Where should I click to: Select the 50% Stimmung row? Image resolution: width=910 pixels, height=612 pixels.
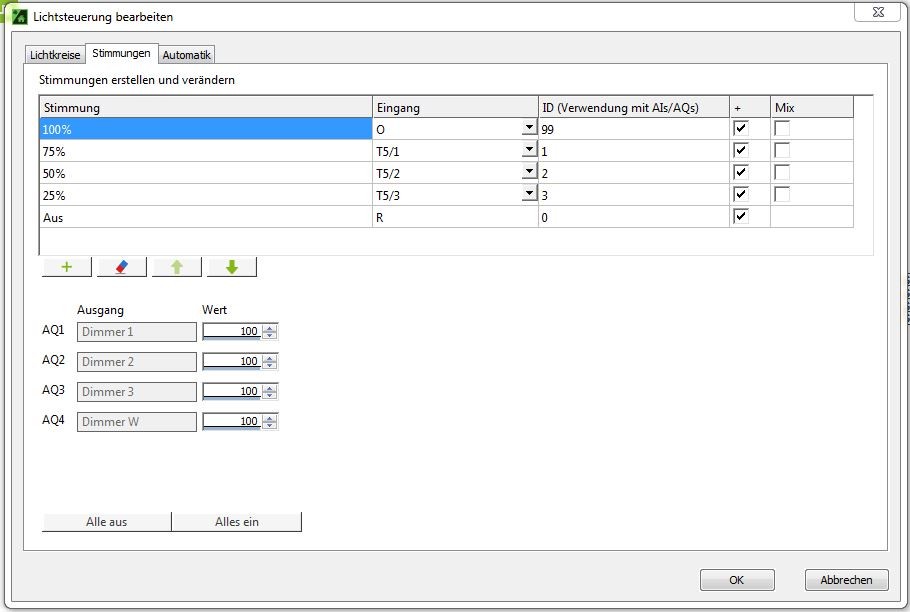[206, 173]
